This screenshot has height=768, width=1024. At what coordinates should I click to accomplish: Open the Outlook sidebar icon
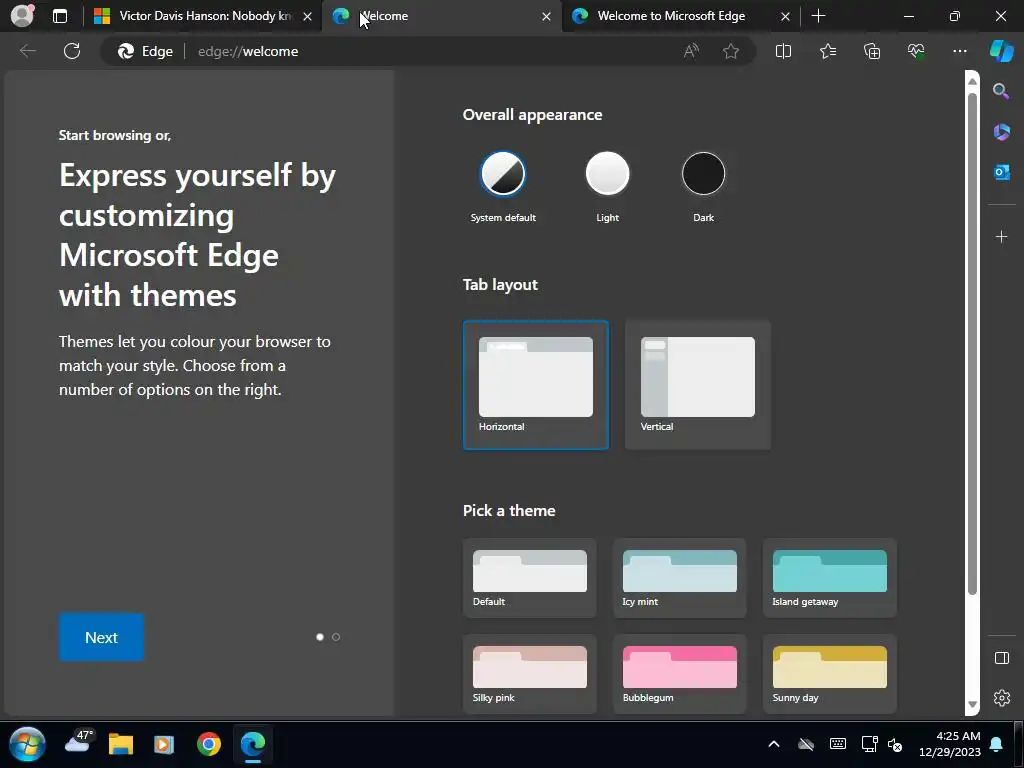[x=1001, y=172]
